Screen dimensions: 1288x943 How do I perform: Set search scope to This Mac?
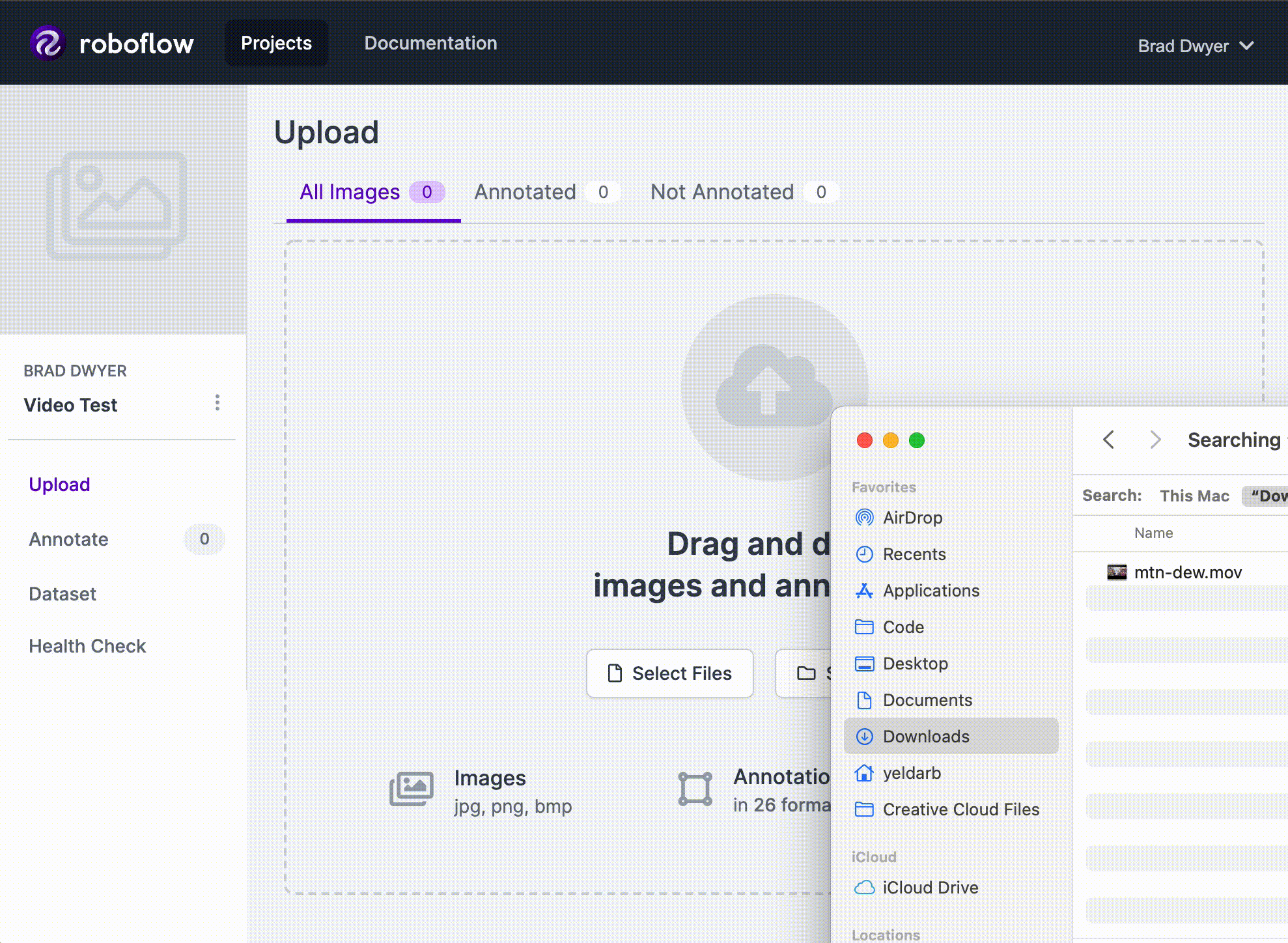(1194, 496)
